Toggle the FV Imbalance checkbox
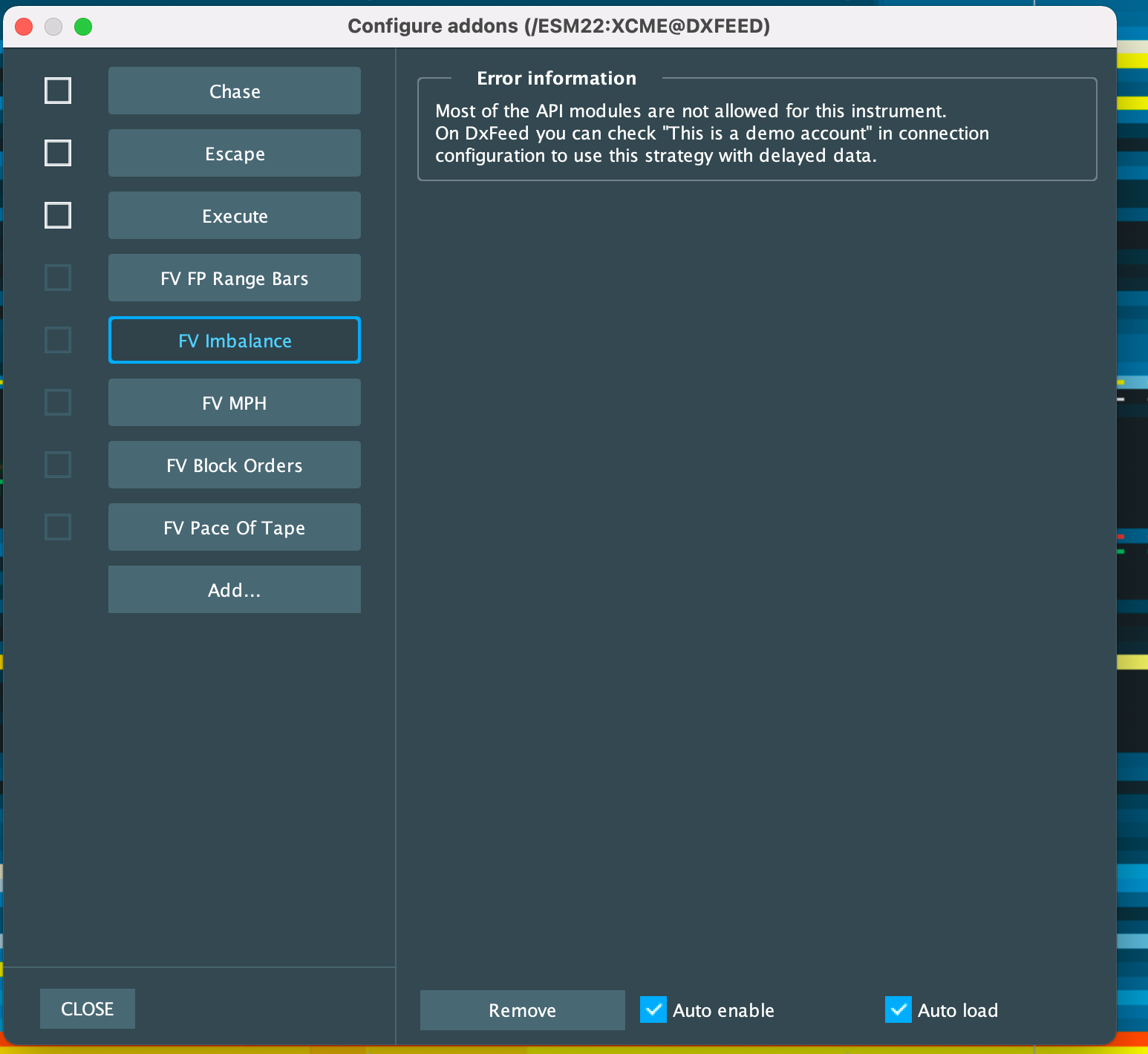Image resolution: width=1148 pixels, height=1054 pixels. coord(58,340)
